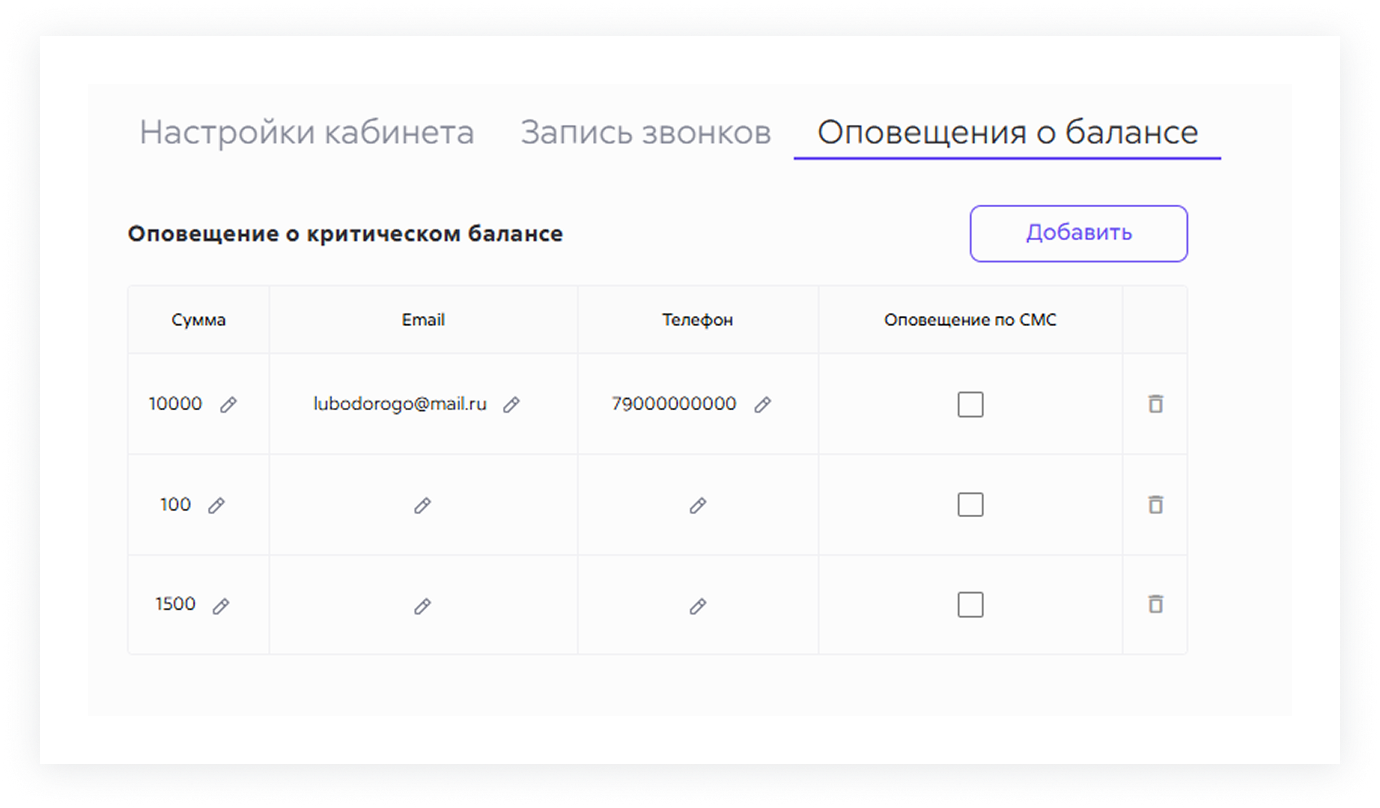Add an email to the 100 alert row
Viewport: 1380px width, 808px height.
click(422, 505)
